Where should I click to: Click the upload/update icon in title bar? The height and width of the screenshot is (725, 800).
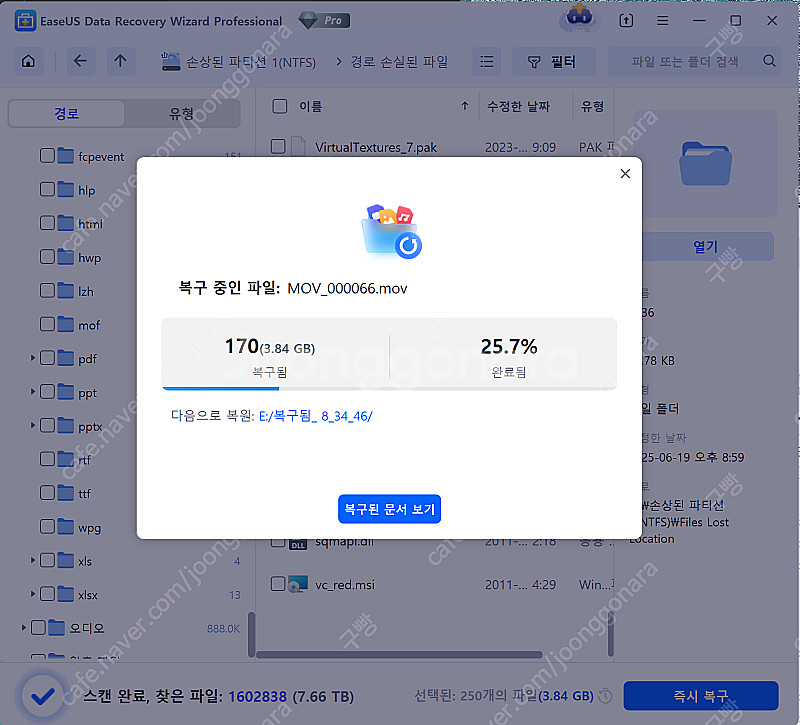coord(626,21)
